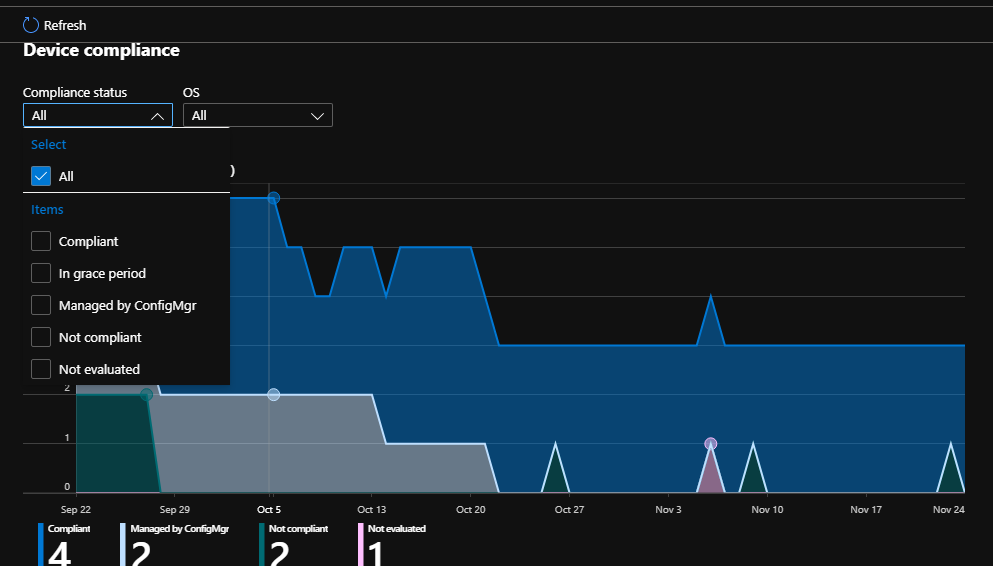Click the Refresh circular arrow icon
The height and width of the screenshot is (566, 993).
pos(31,25)
